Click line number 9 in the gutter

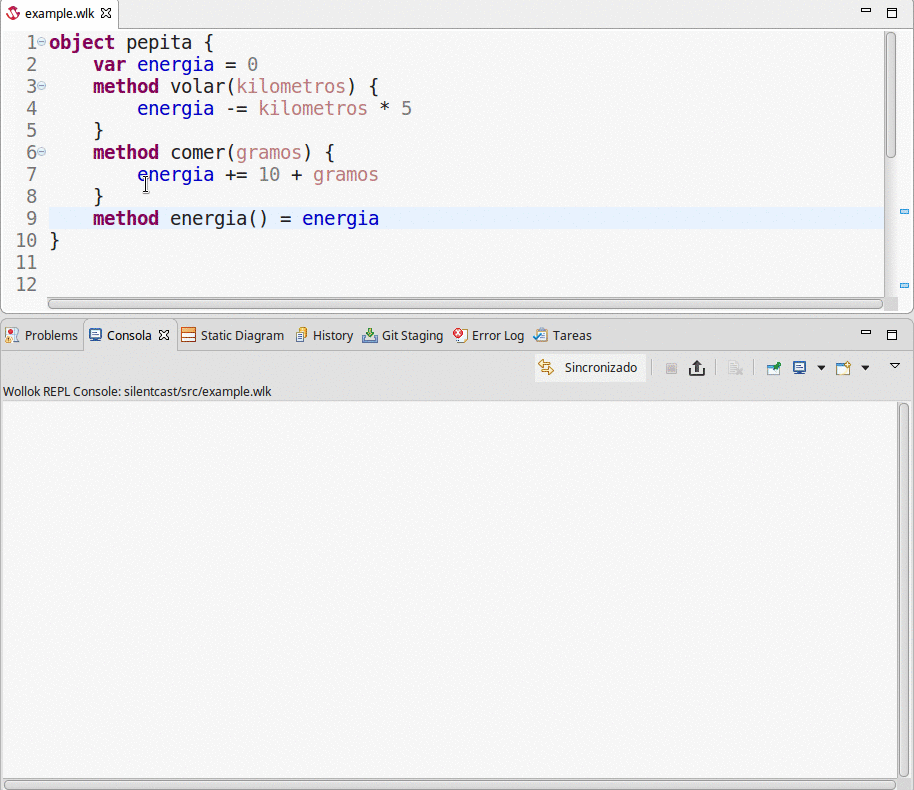[x=31, y=219]
